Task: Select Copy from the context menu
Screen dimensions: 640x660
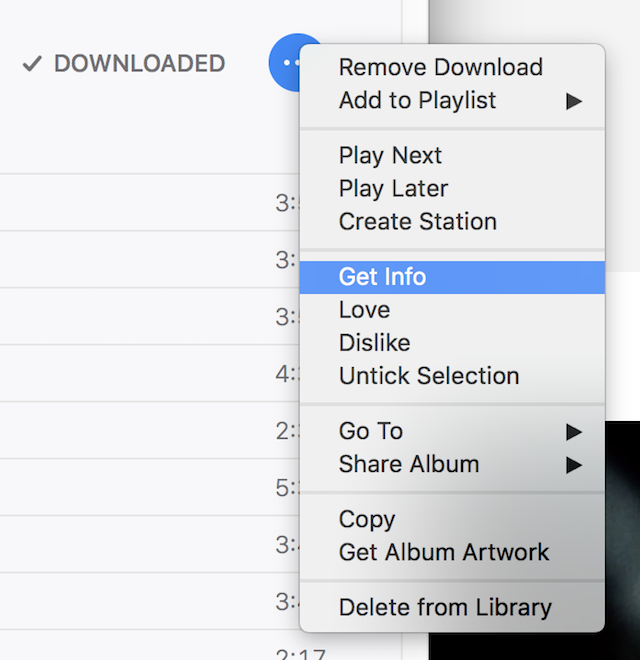Action: pyautogui.click(x=367, y=520)
